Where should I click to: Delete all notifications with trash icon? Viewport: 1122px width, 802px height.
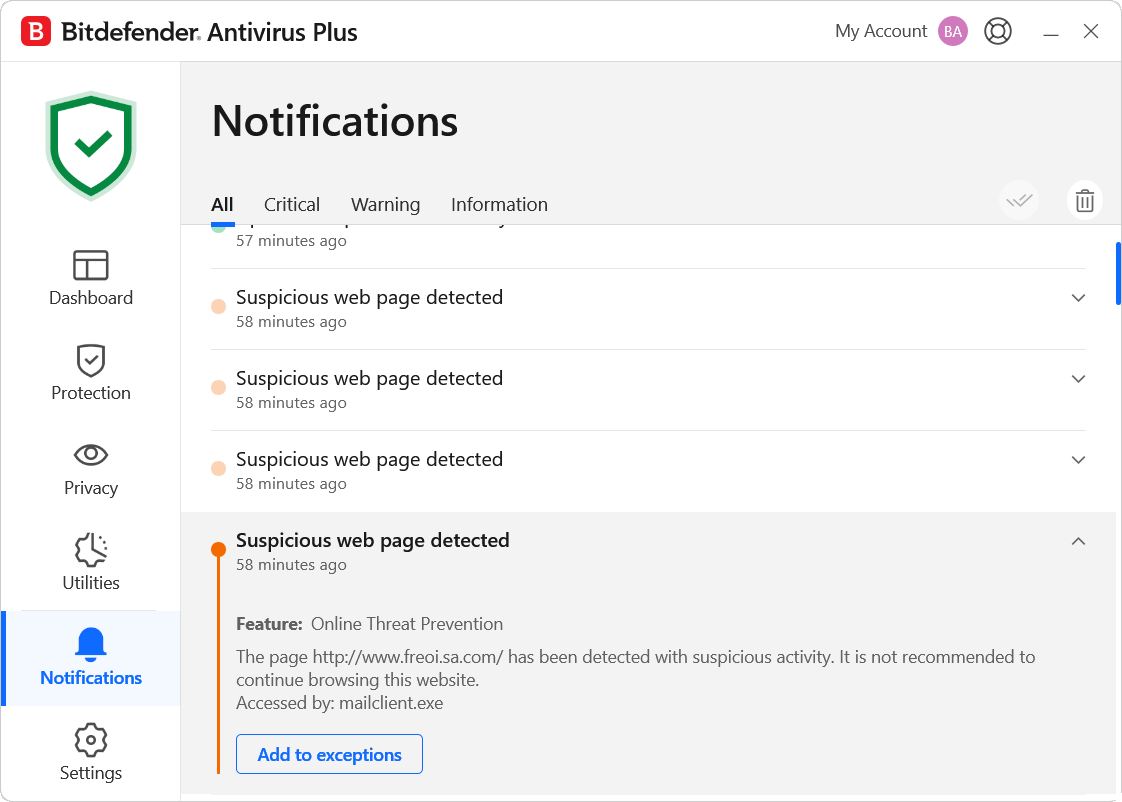point(1084,201)
